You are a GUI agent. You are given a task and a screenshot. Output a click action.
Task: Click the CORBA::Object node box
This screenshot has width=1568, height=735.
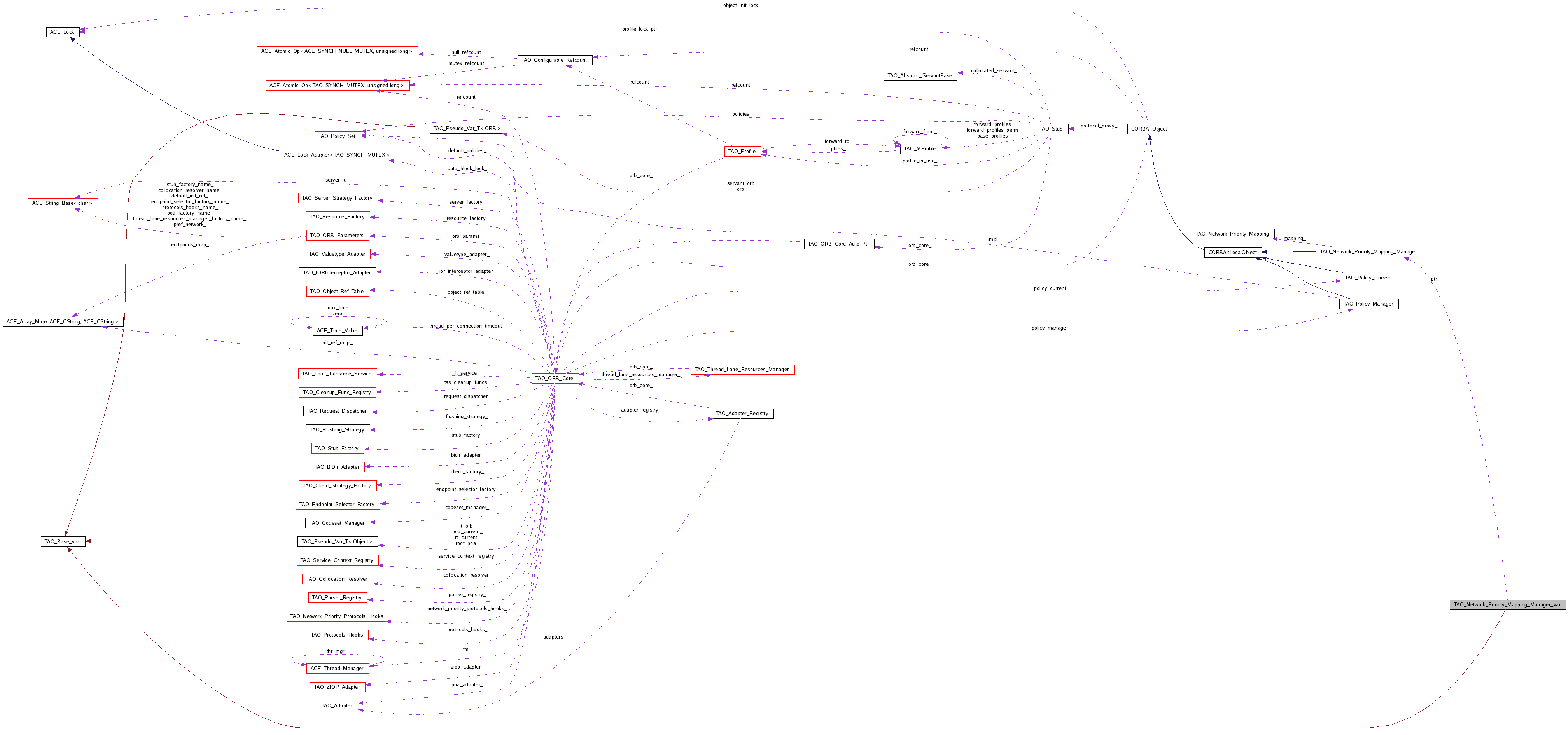[1149, 129]
